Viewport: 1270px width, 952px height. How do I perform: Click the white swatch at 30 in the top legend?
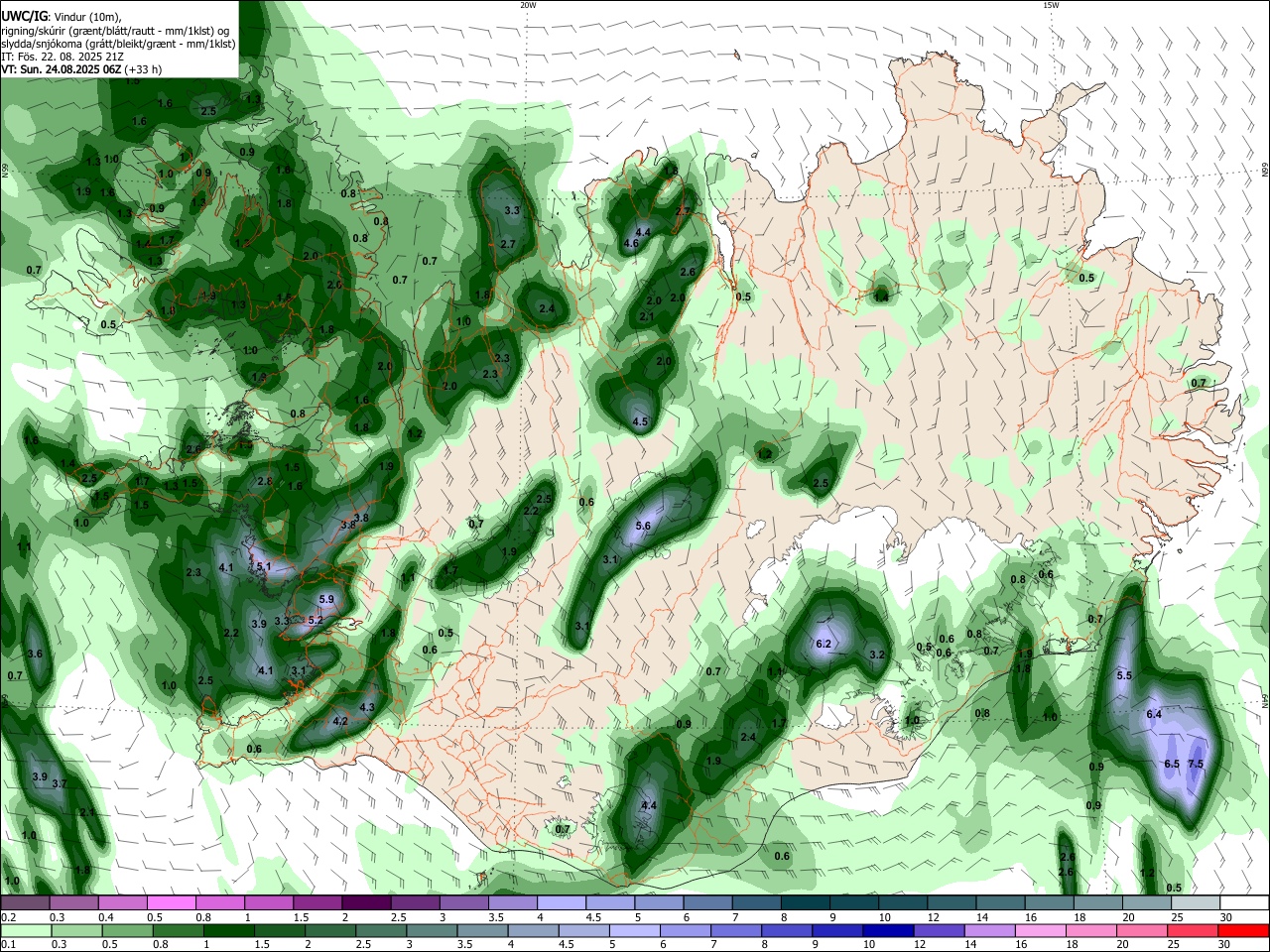click(x=1244, y=903)
